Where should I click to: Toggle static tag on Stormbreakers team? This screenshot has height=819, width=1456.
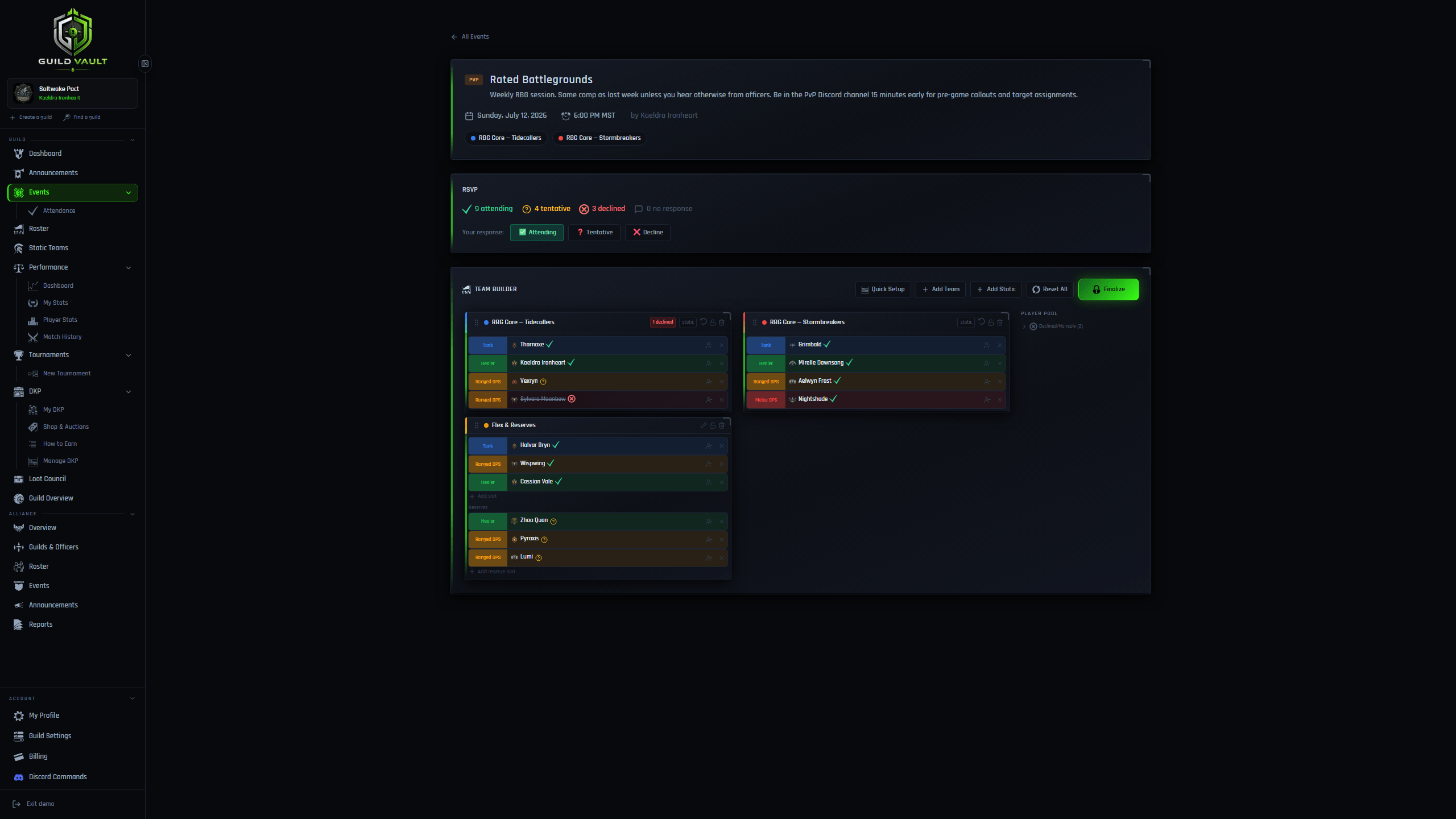pos(966,322)
